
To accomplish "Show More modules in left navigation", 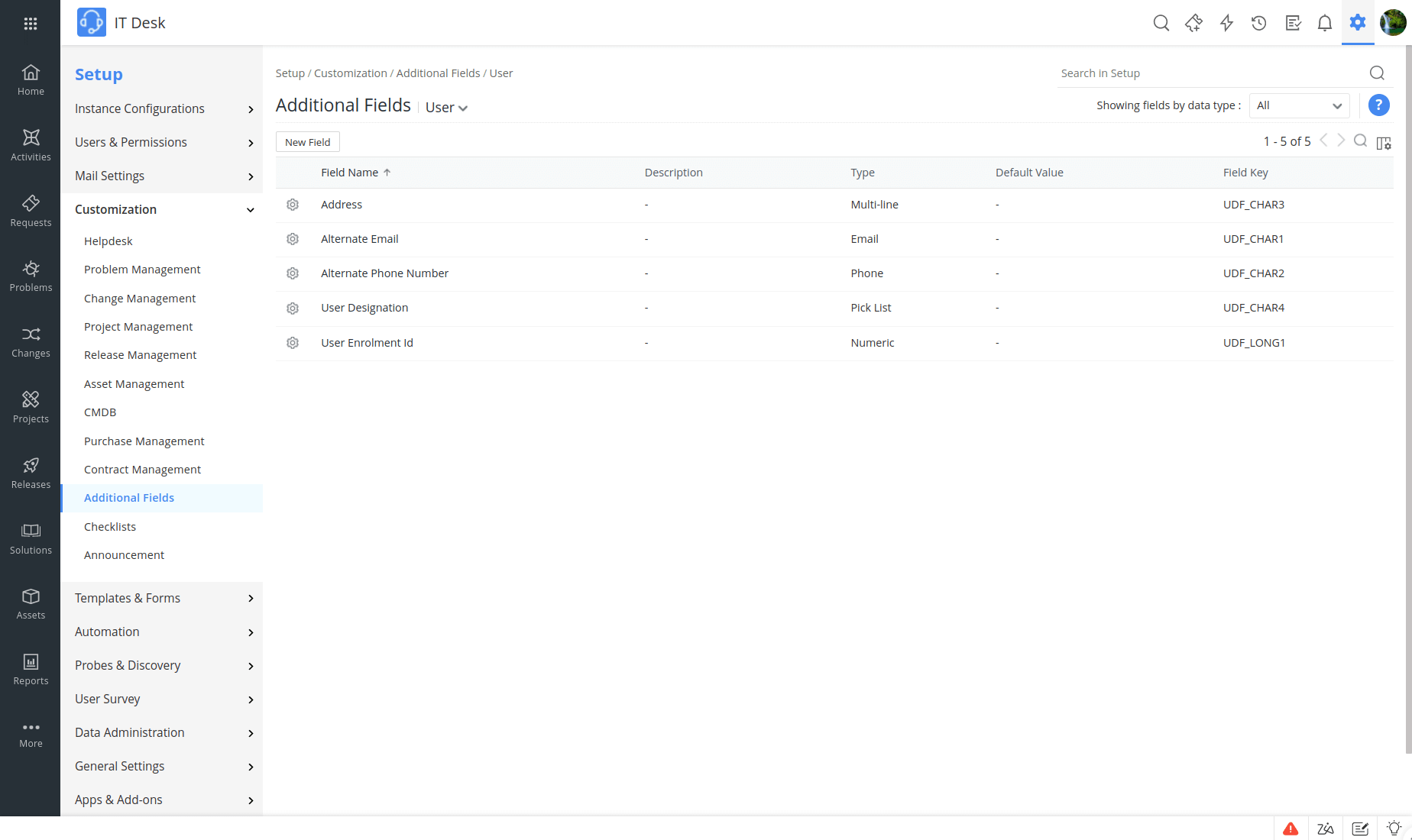I will [x=31, y=735].
